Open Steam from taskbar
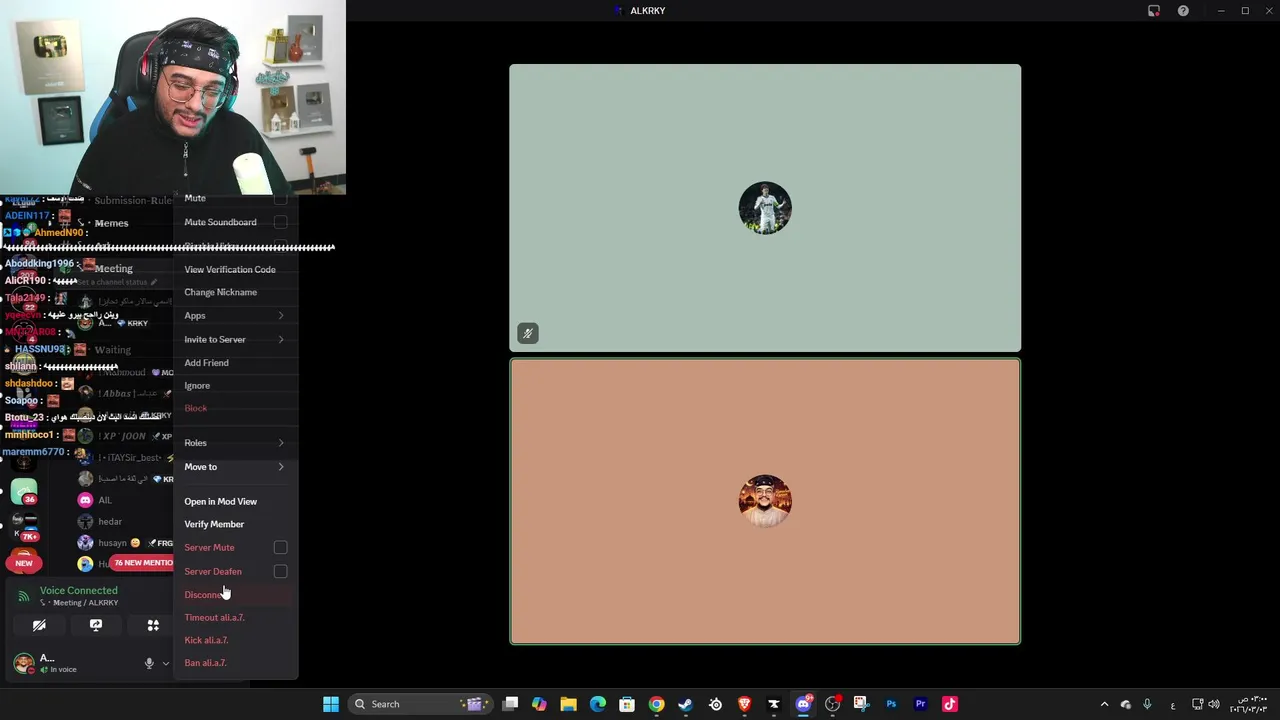The height and width of the screenshot is (720, 1280). (685, 704)
